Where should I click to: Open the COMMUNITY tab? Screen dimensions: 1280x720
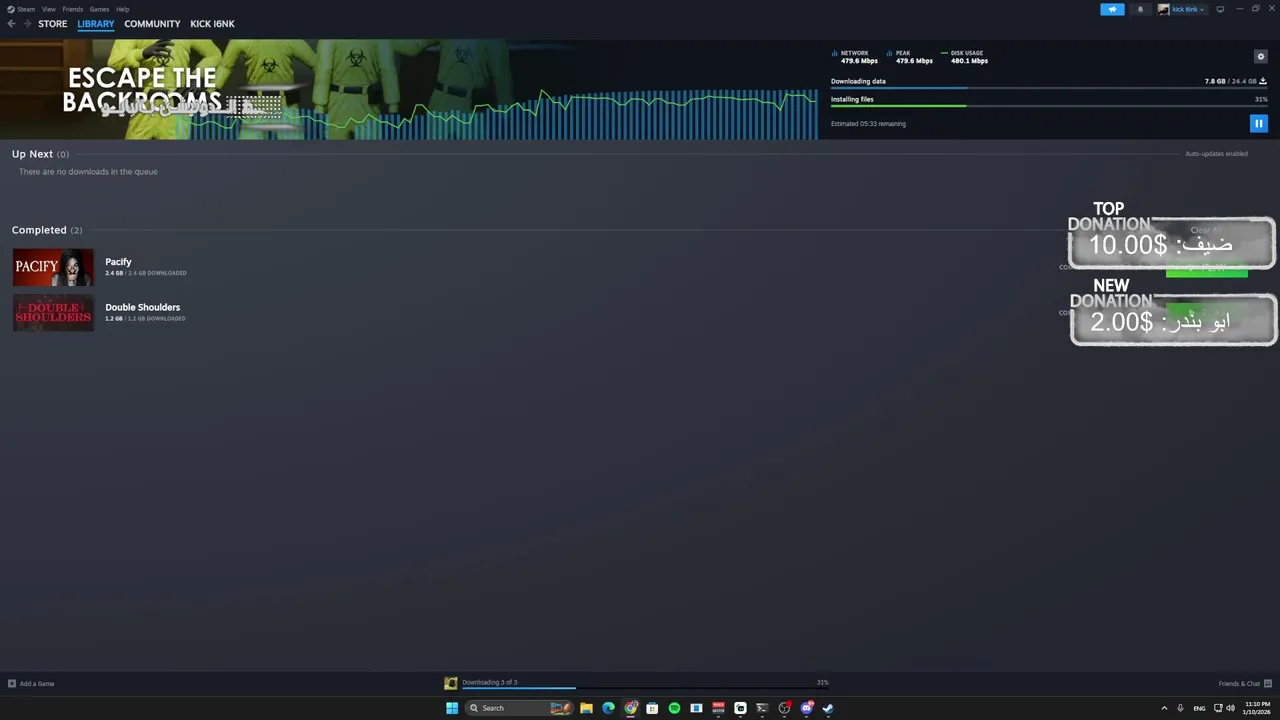tap(152, 24)
